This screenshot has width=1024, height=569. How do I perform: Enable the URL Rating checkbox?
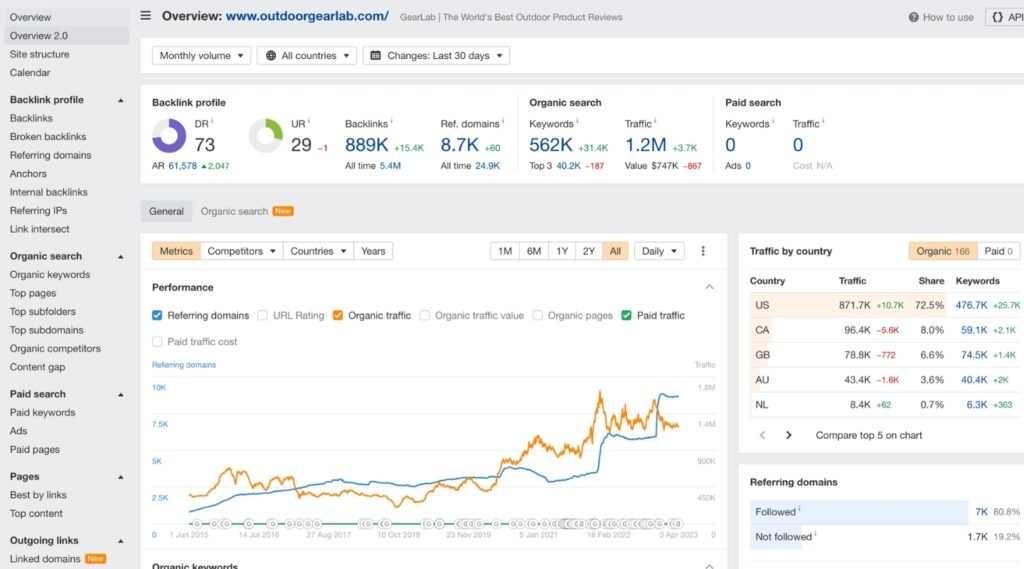[x=263, y=315]
